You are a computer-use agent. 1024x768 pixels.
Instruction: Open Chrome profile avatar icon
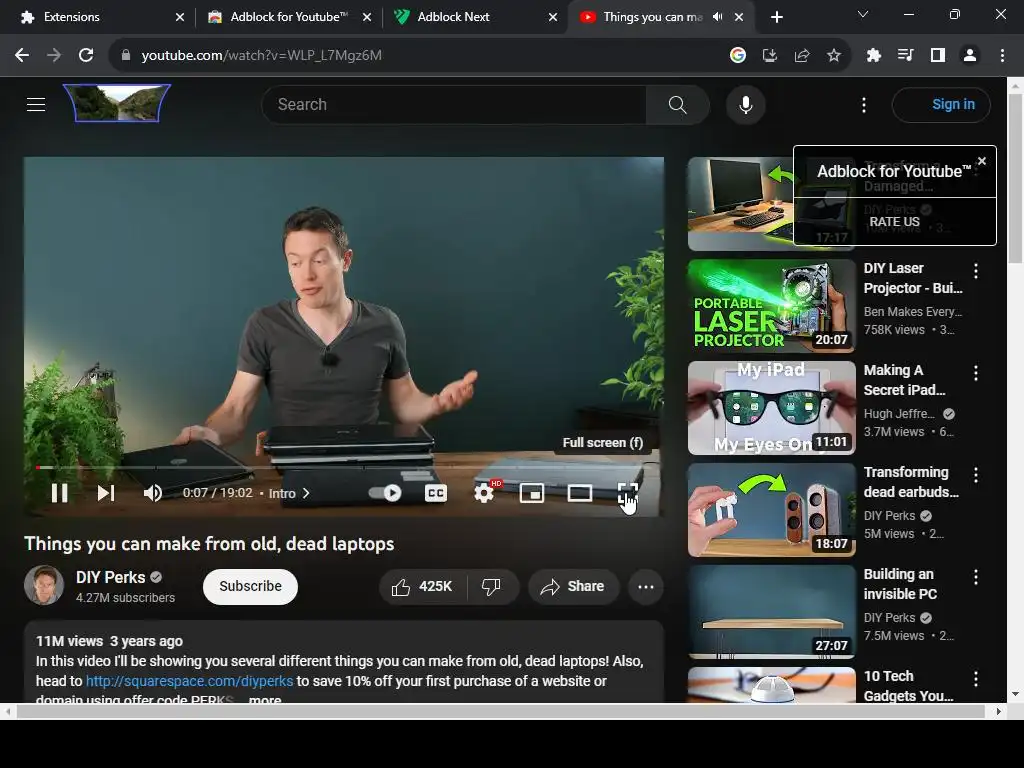point(970,56)
